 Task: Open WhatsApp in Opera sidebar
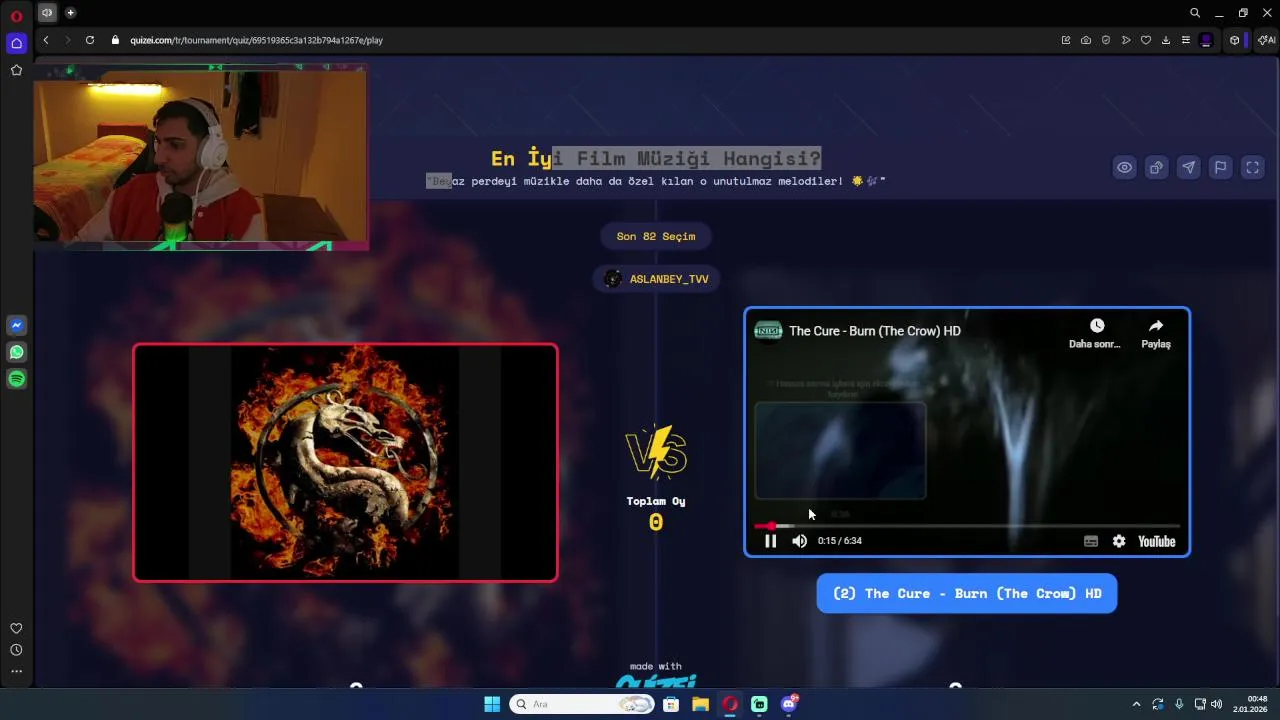[x=16, y=352]
